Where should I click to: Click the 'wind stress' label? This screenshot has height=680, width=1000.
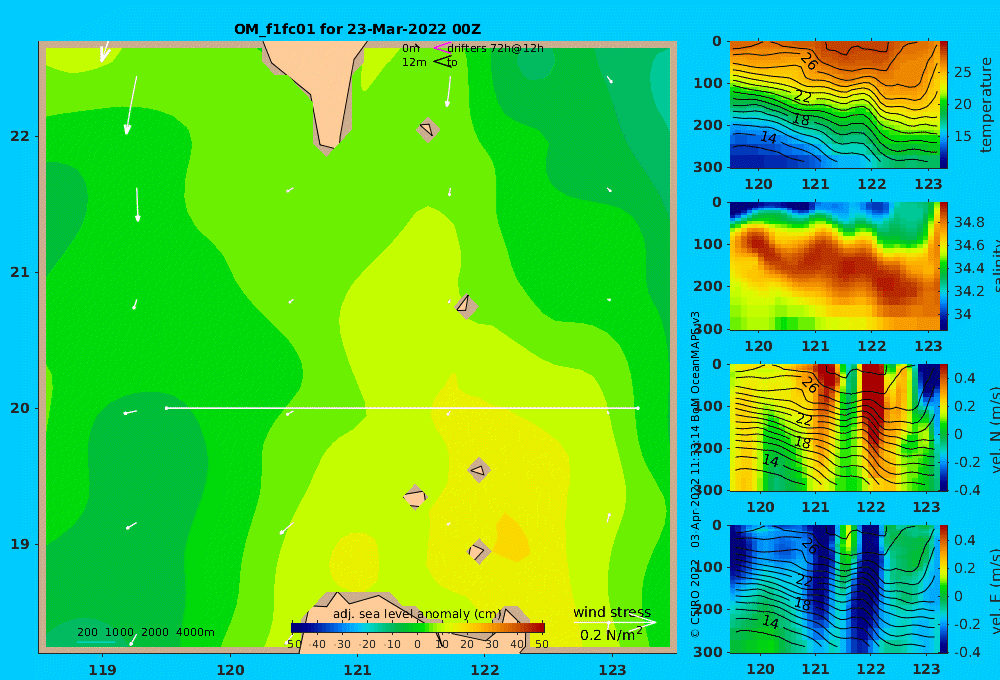pyautogui.click(x=612, y=612)
